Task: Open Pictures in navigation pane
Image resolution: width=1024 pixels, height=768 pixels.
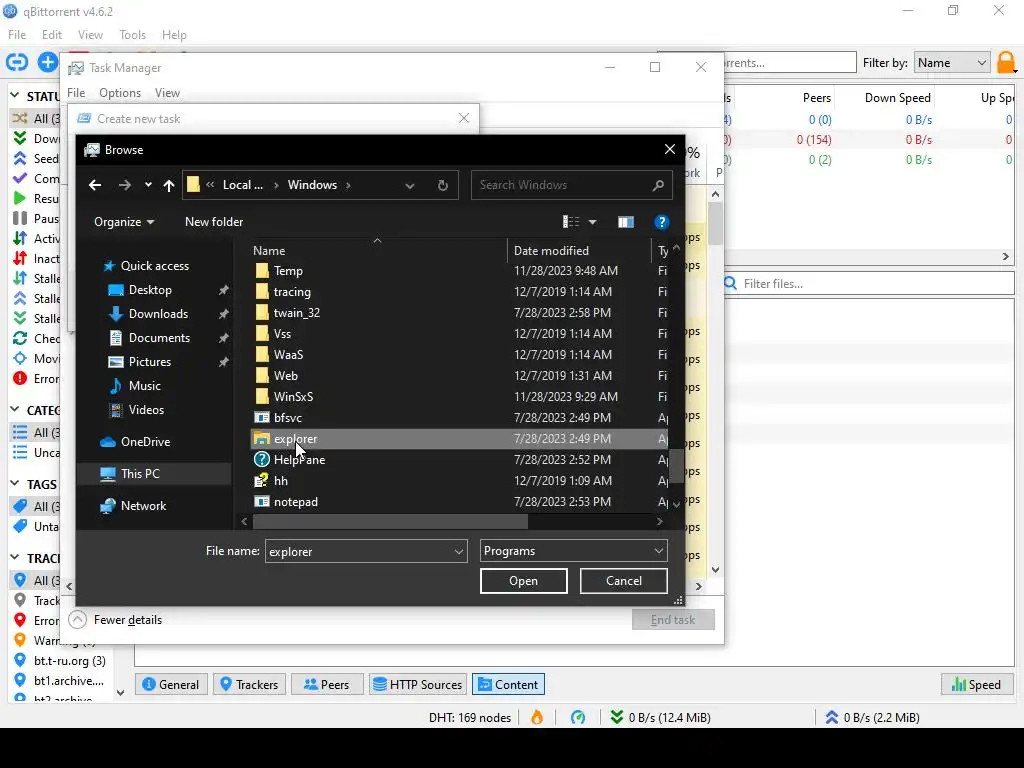Action: [x=149, y=362]
